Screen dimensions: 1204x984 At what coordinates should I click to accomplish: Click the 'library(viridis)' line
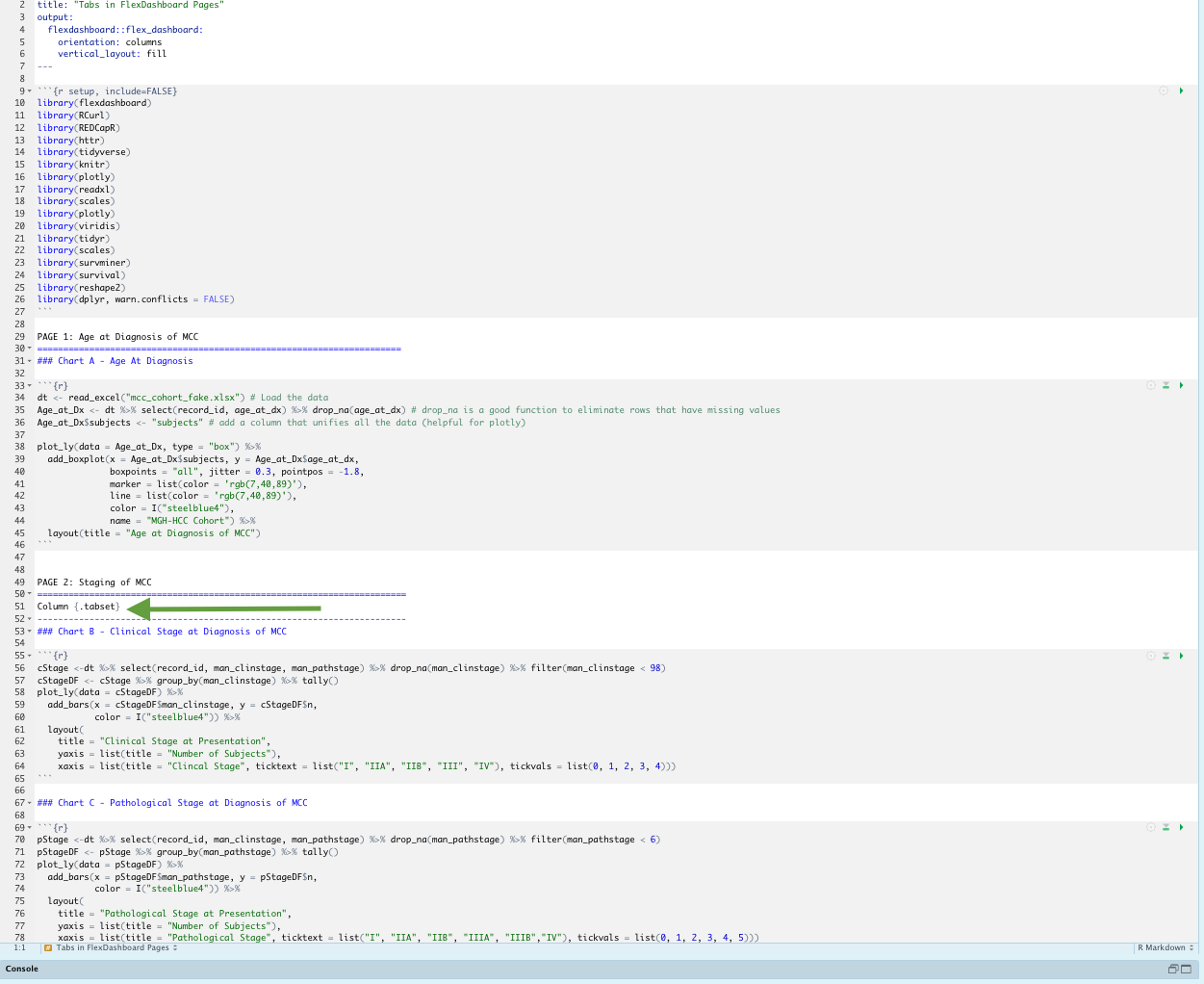point(79,225)
